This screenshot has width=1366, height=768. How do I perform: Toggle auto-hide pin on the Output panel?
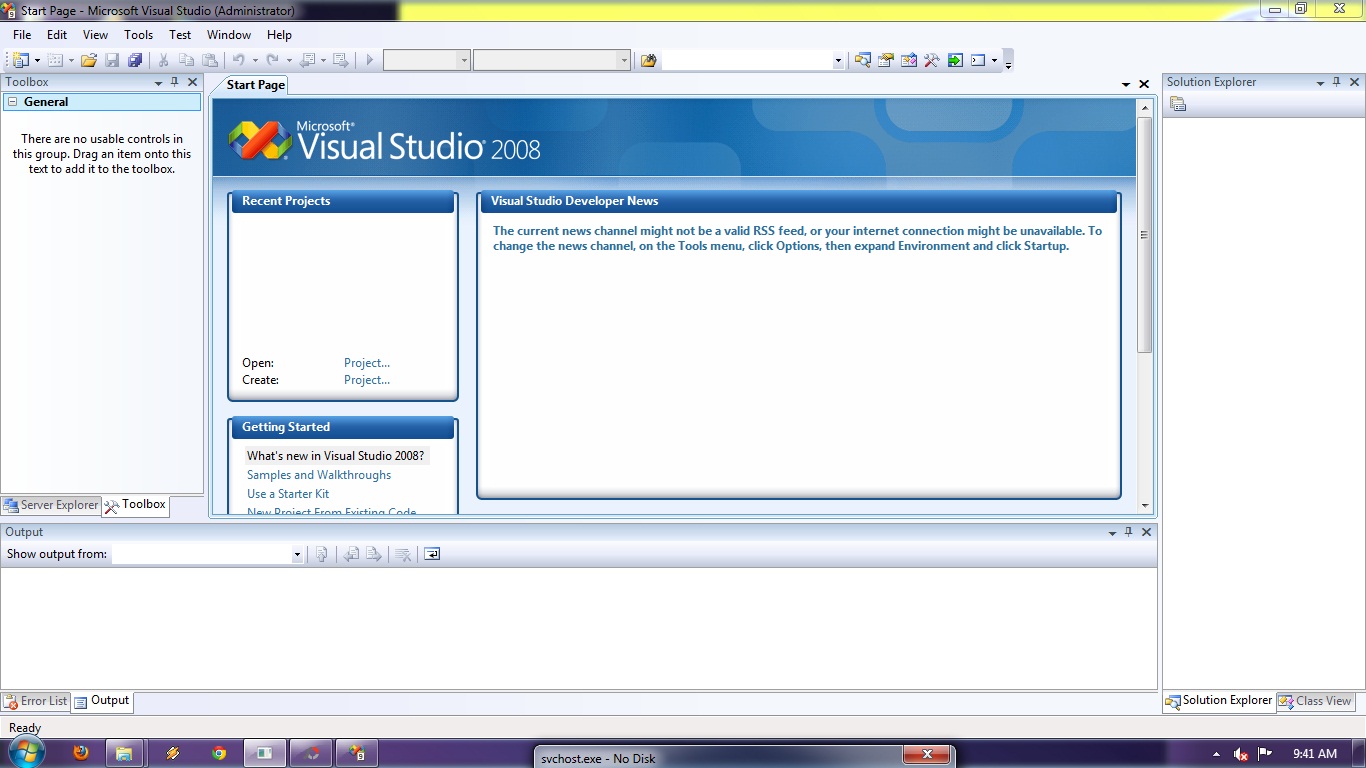pyautogui.click(x=1129, y=532)
